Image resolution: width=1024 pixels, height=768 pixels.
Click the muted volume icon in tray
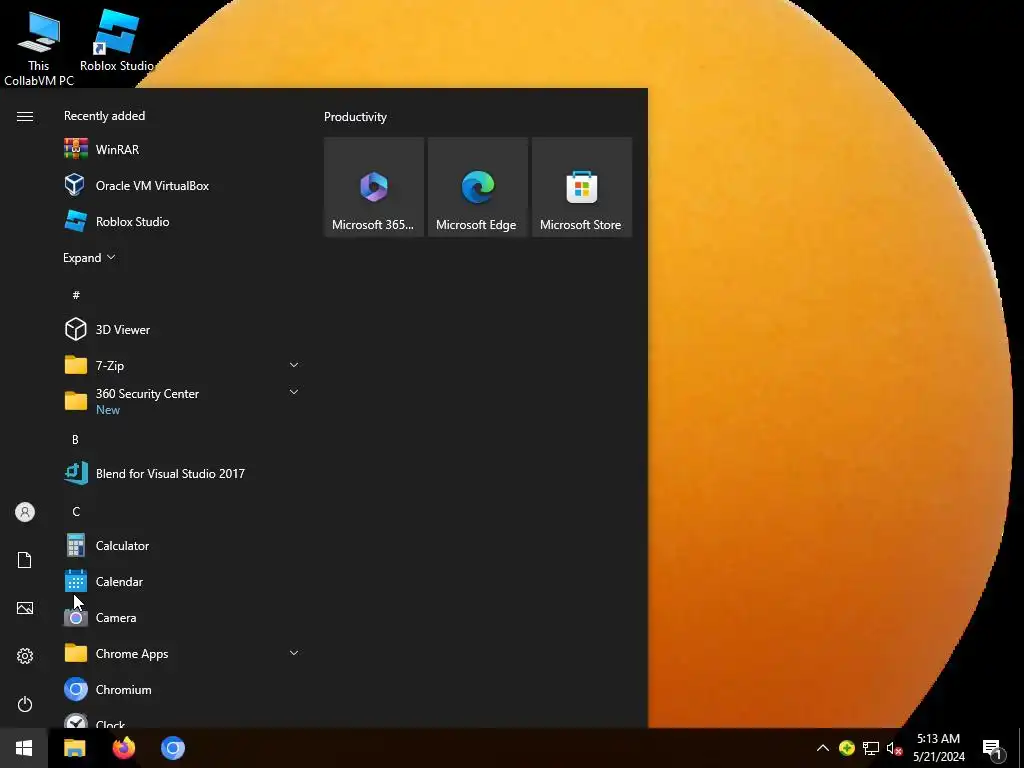(x=894, y=748)
